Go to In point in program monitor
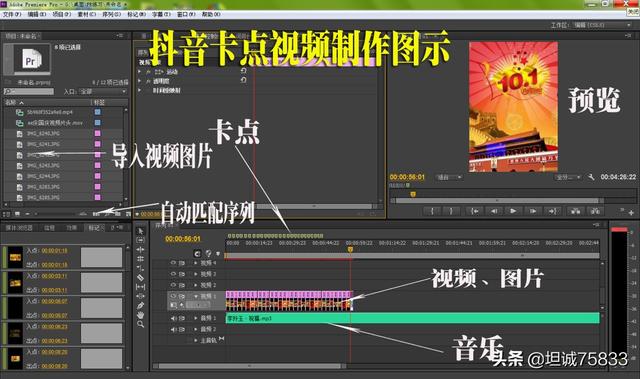The image size is (640, 379). pos(474,211)
